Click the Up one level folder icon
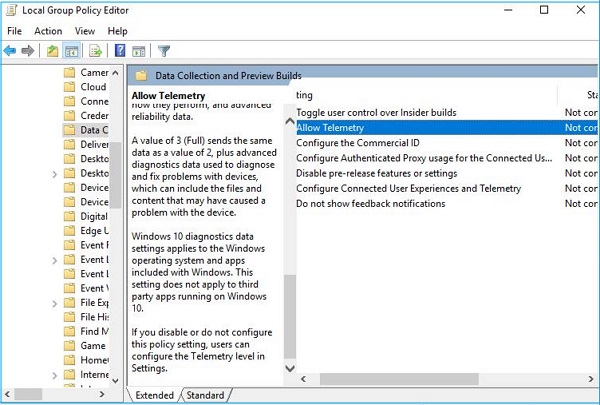Viewport: 600px width, 405px height. click(52, 51)
